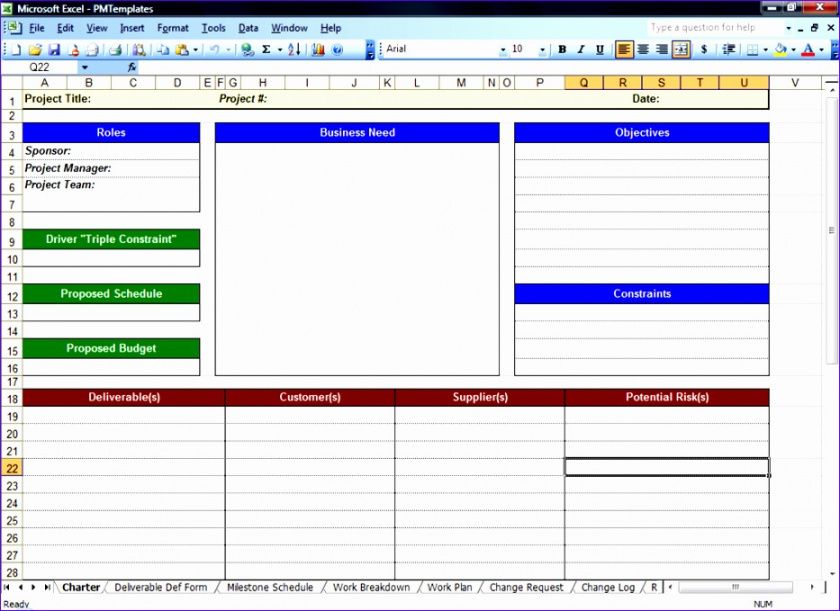Click the fx insert function button

point(132,67)
